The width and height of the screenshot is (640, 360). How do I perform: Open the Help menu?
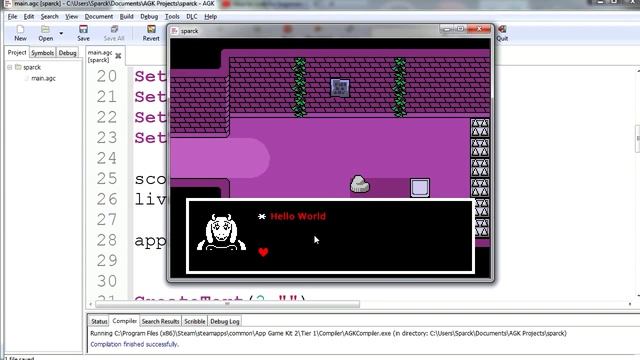211,17
